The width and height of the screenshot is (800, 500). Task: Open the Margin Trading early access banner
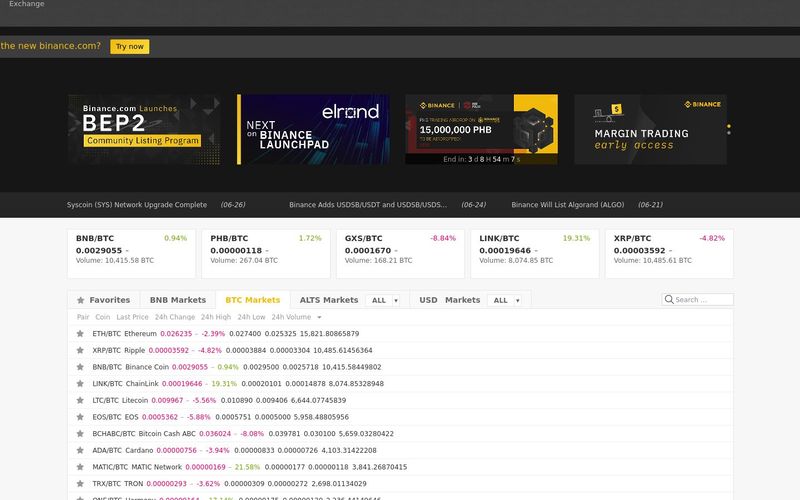click(651, 130)
